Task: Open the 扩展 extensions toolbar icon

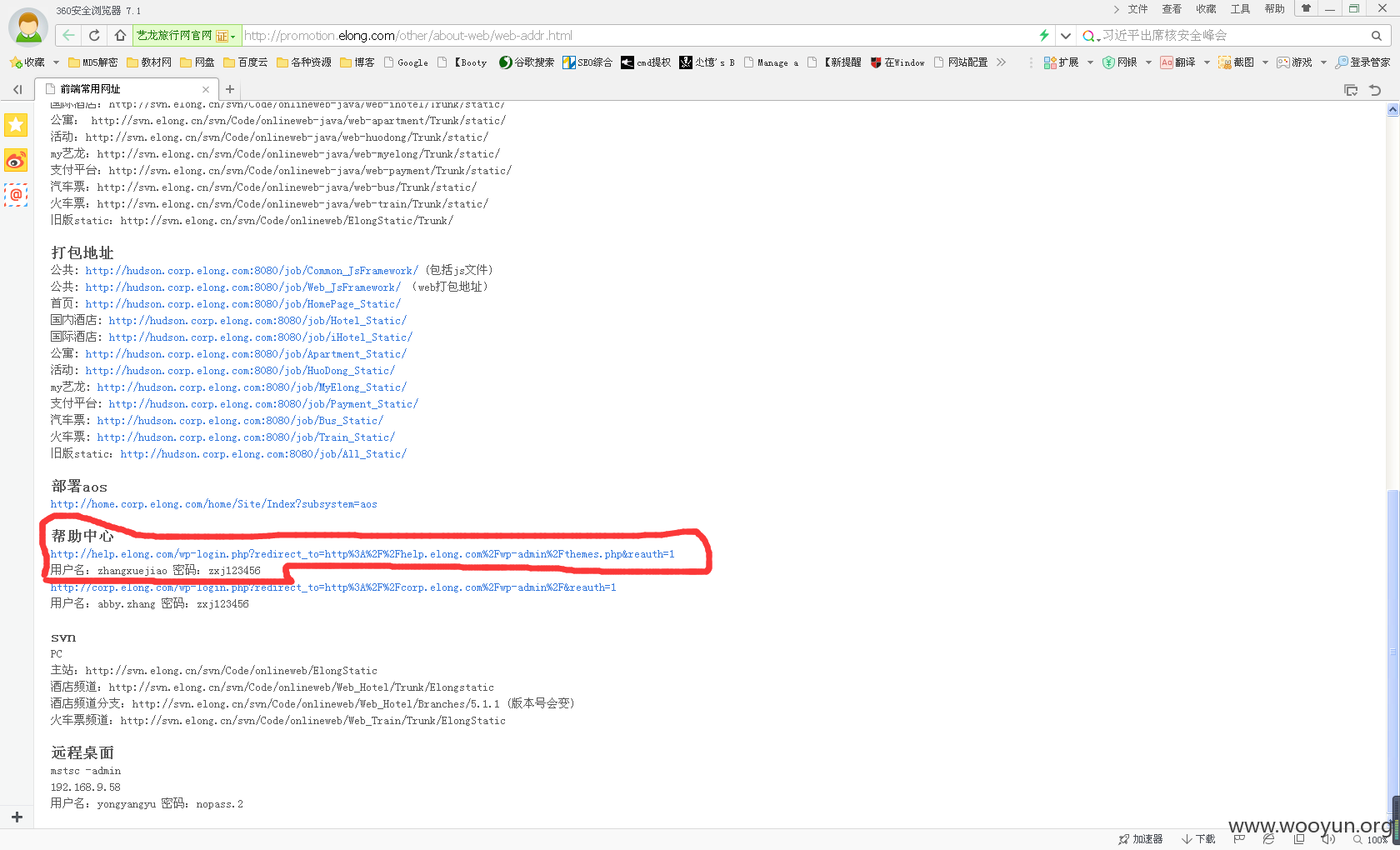Action: point(1061,62)
